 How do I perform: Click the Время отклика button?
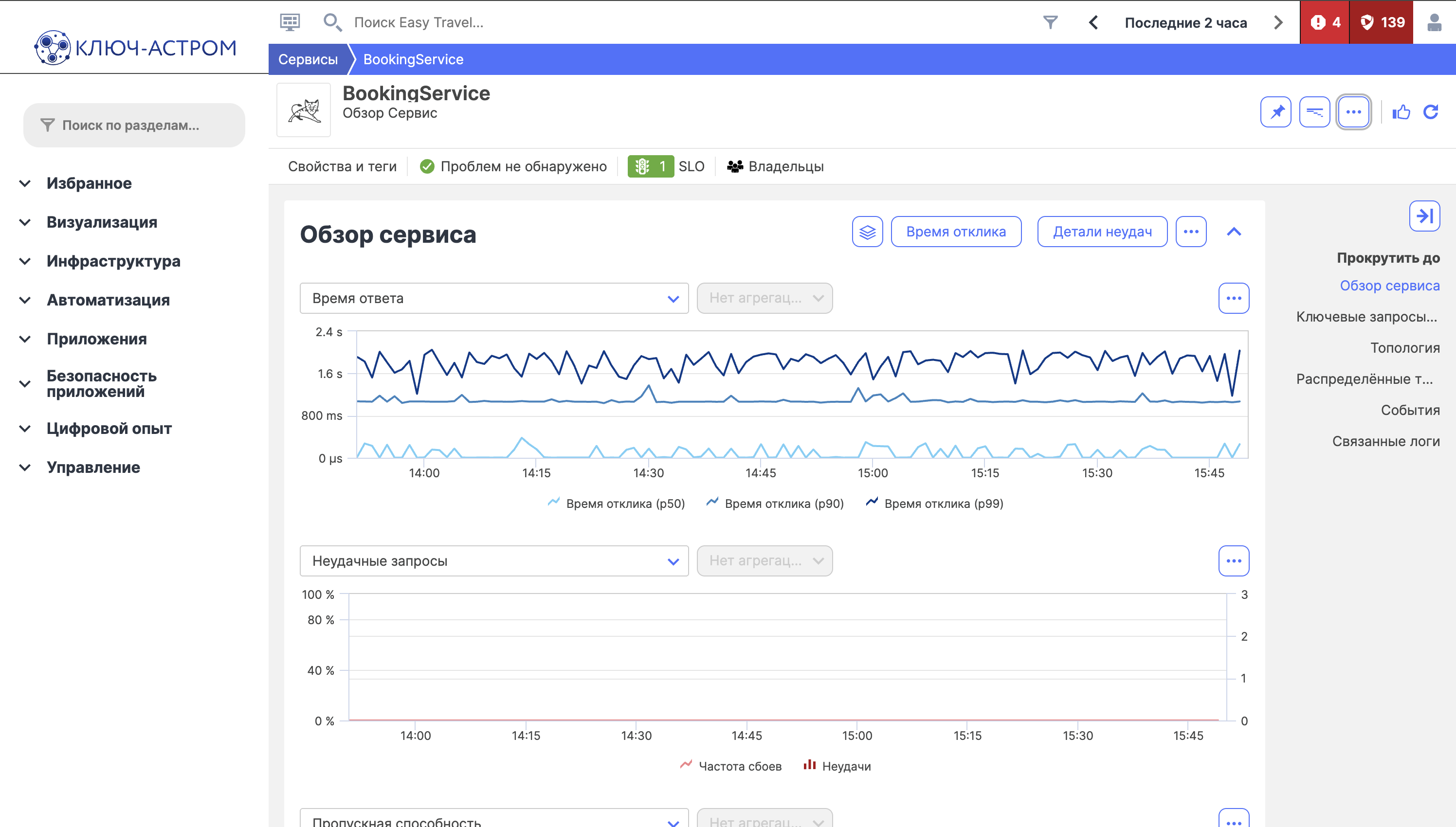pyautogui.click(x=956, y=232)
